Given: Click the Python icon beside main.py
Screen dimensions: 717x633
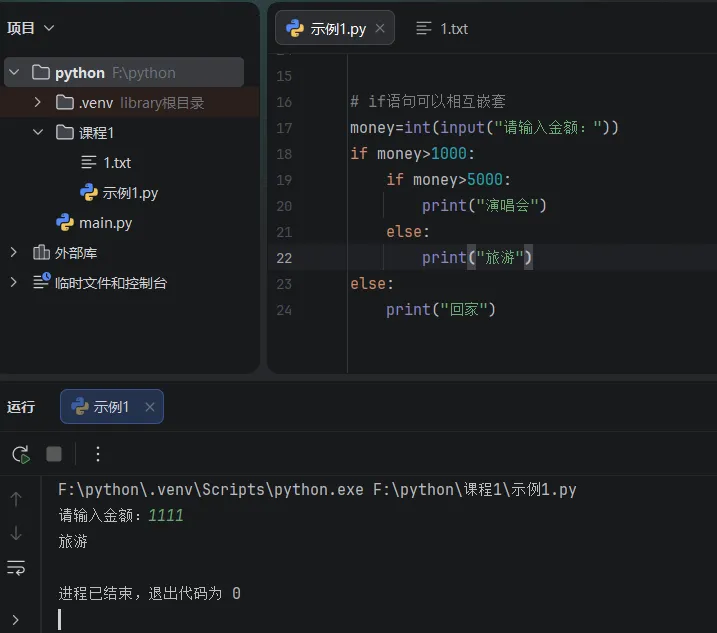Looking at the screenshot, I should [65, 222].
